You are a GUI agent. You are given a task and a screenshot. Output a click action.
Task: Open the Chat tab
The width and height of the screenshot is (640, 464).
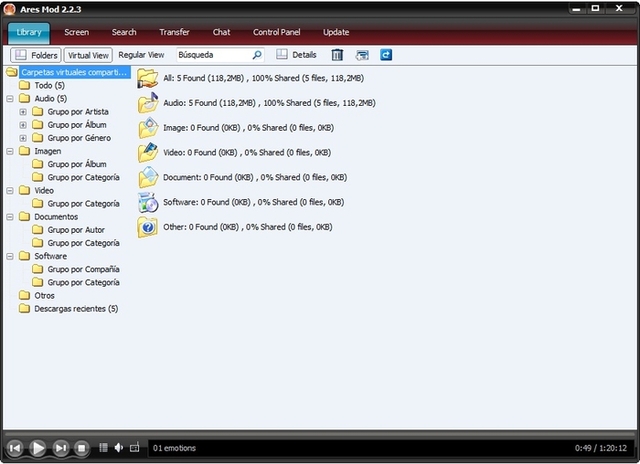pyautogui.click(x=222, y=32)
